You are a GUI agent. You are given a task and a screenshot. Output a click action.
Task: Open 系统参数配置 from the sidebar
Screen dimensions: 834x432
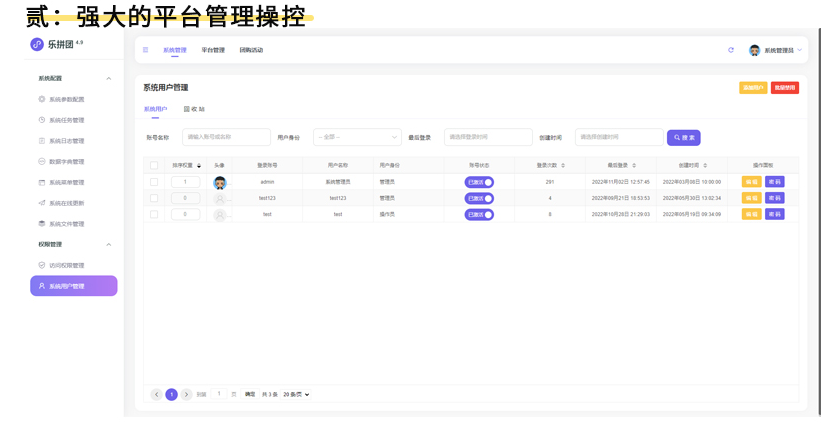coord(66,100)
